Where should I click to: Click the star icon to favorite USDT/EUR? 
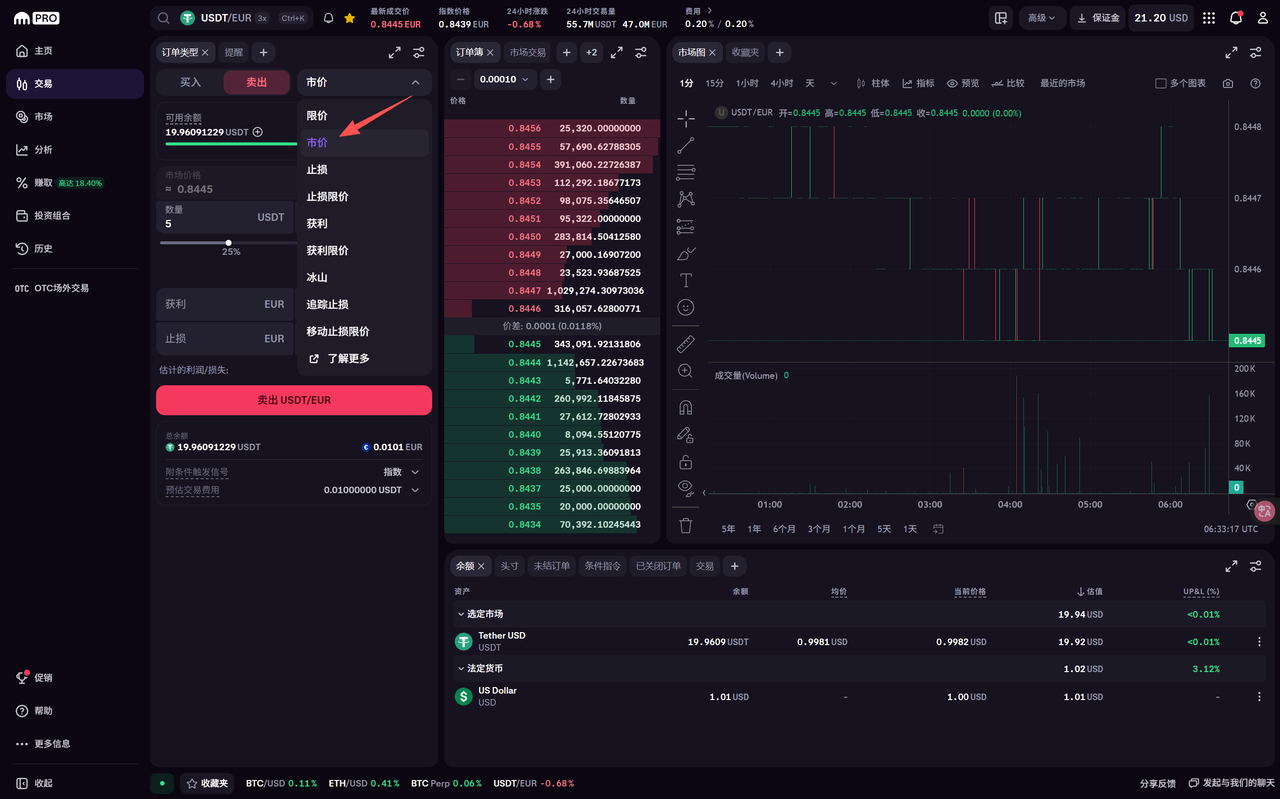tap(349, 18)
